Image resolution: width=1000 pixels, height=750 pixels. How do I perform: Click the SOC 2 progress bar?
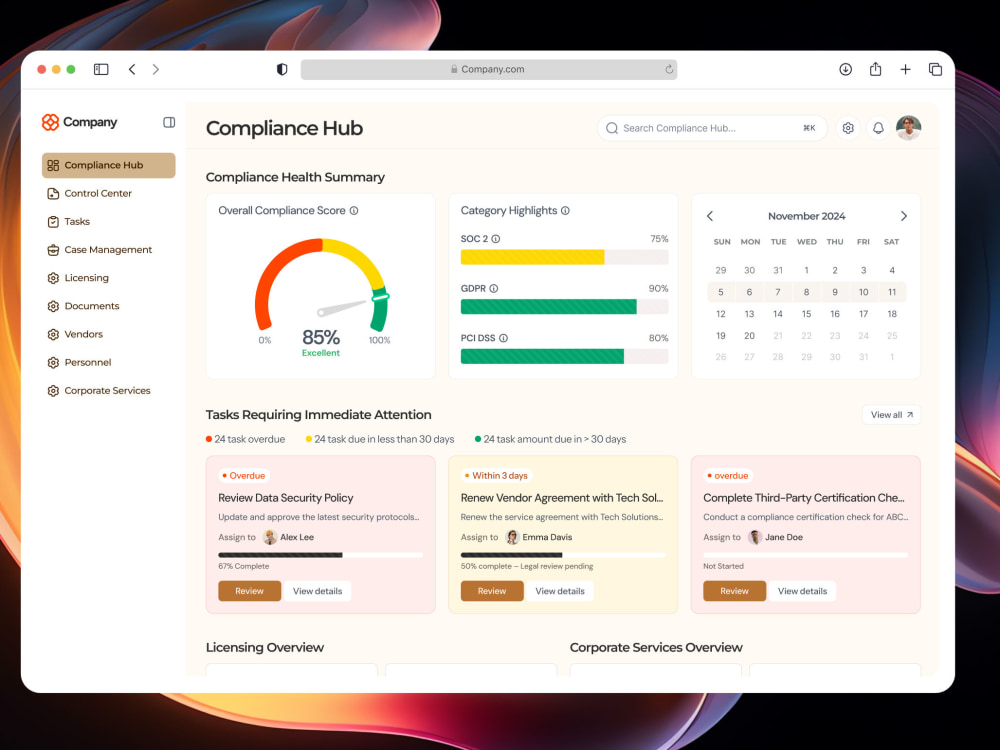[x=564, y=257]
